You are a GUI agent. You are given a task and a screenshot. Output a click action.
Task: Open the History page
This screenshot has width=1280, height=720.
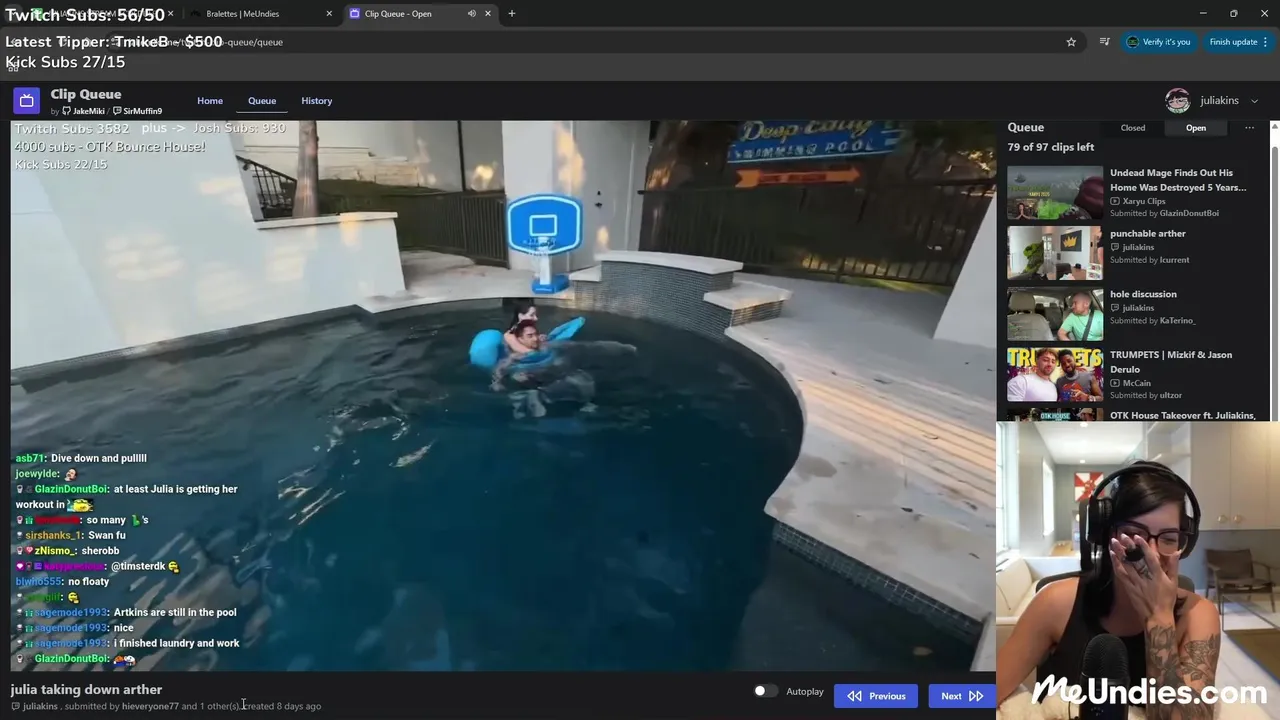click(x=316, y=101)
